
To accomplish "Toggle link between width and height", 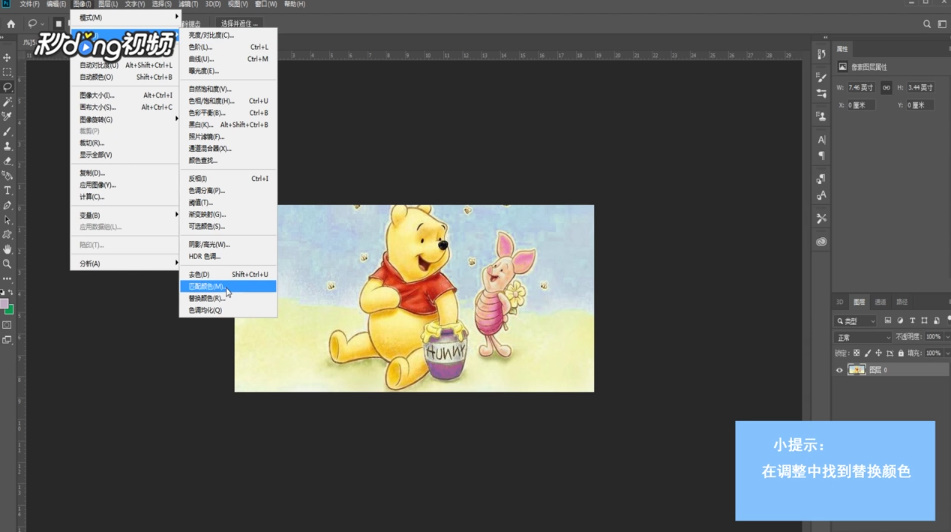I will tap(886, 87).
